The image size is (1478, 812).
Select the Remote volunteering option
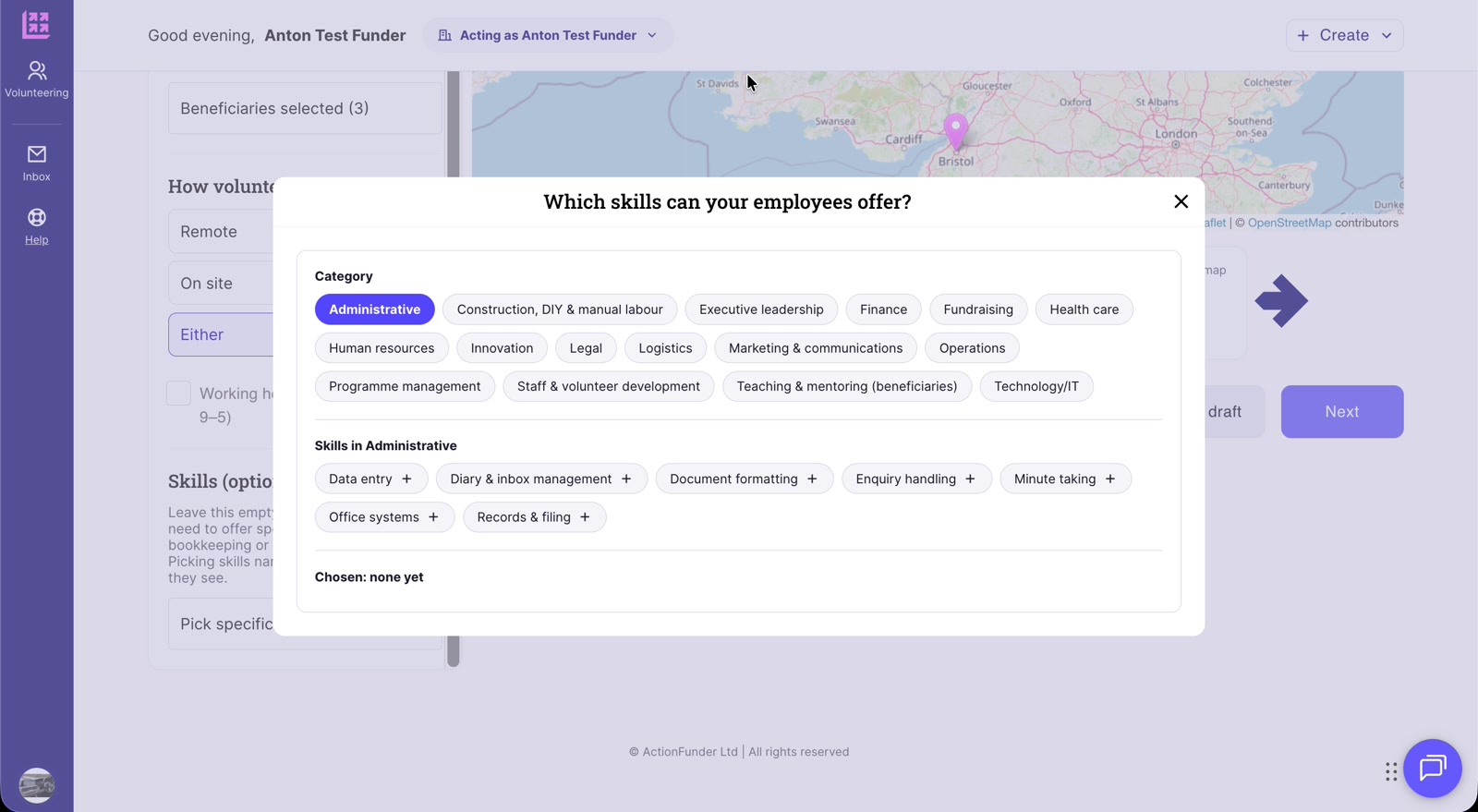click(x=221, y=232)
